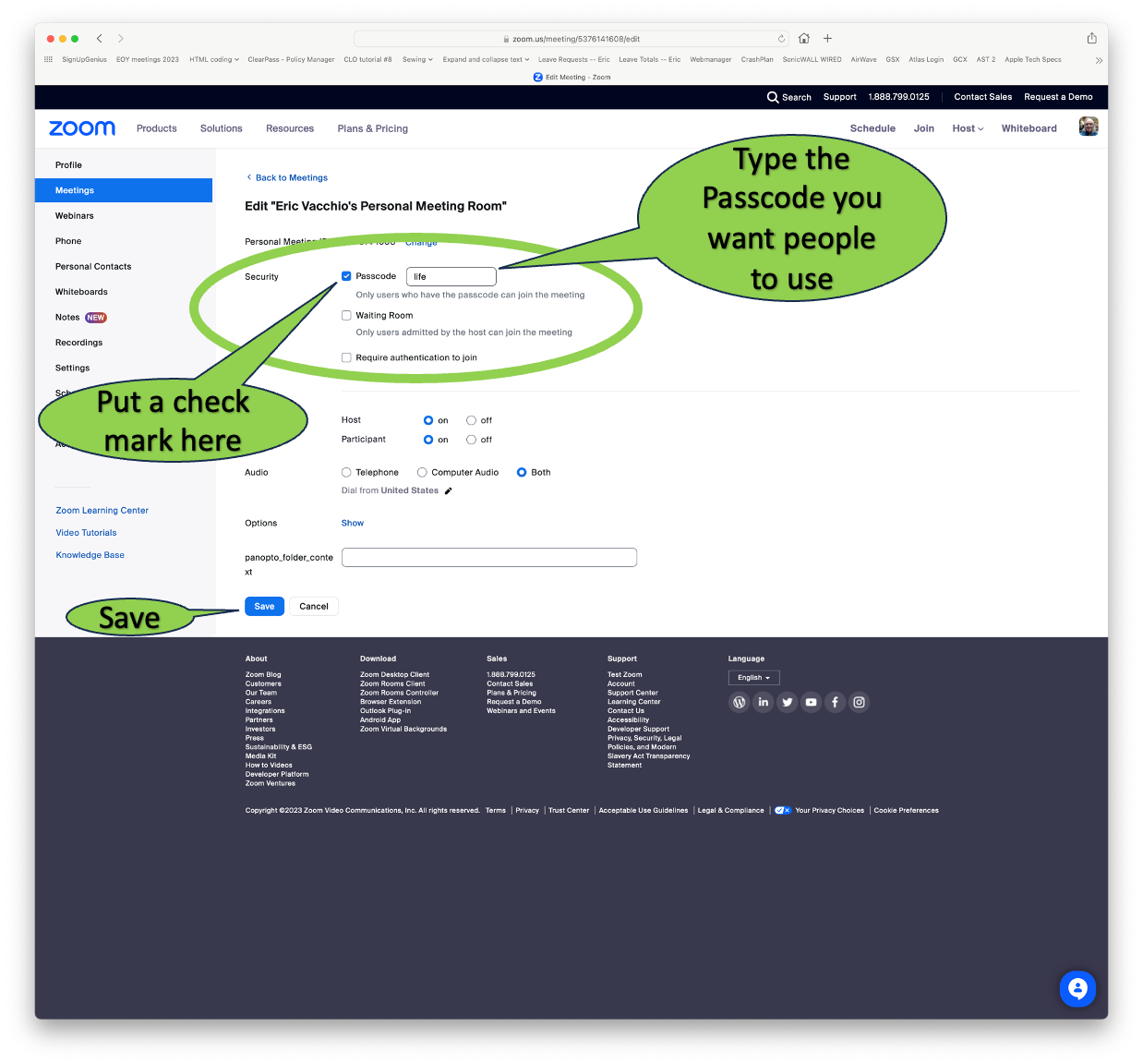Open the favorites grid icon

[x=49, y=59]
